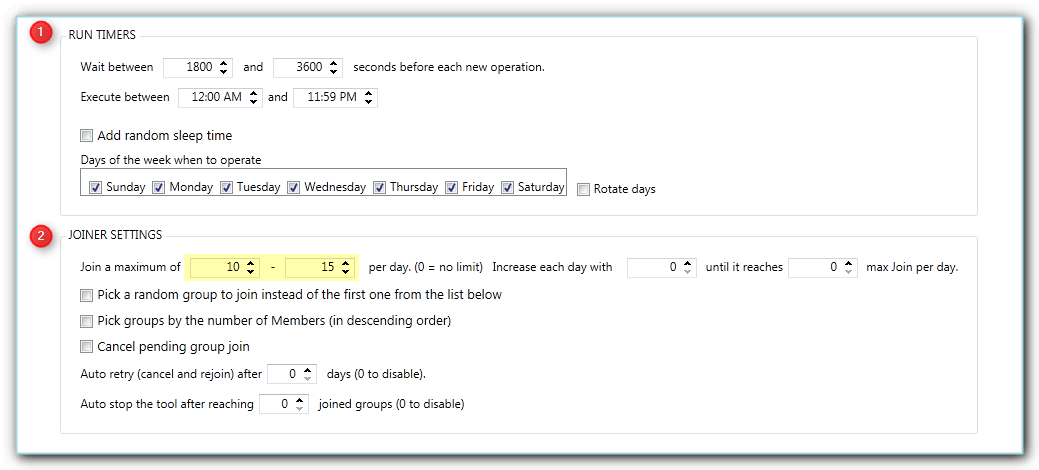The image size is (1039, 470).
Task: Enable Add random sleep time checkbox
Action: tap(87, 135)
